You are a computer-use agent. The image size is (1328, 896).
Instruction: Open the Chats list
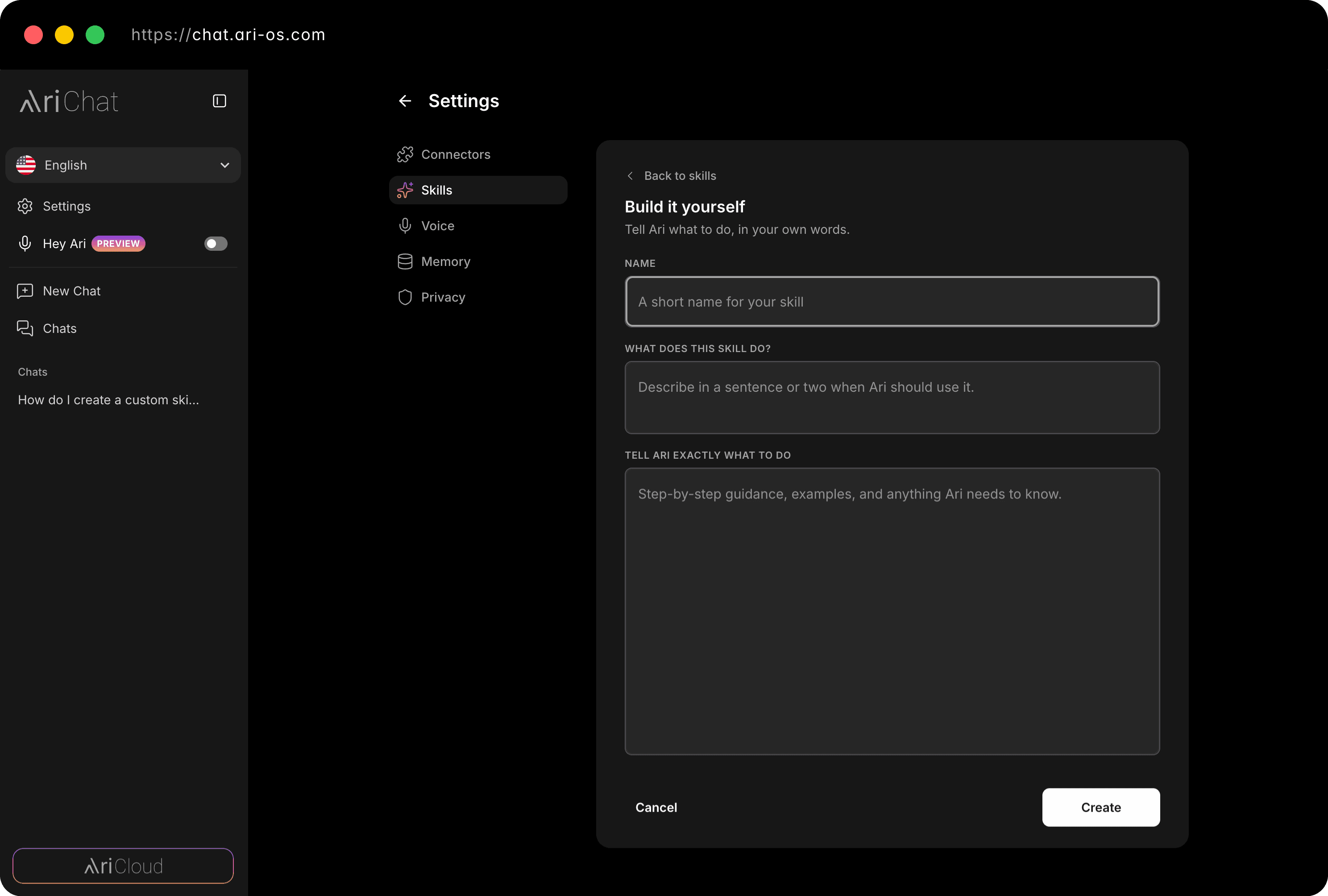(x=123, y=328)
